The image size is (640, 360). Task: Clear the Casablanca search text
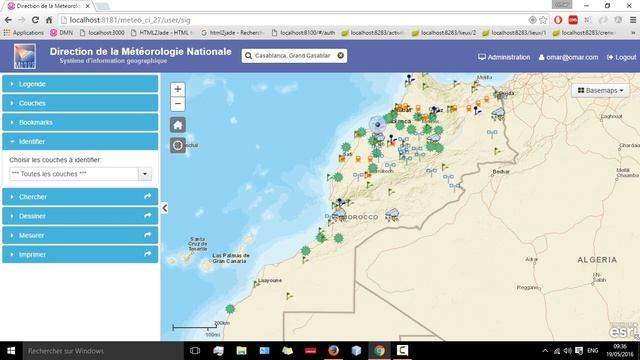click(x=340, y=56)
